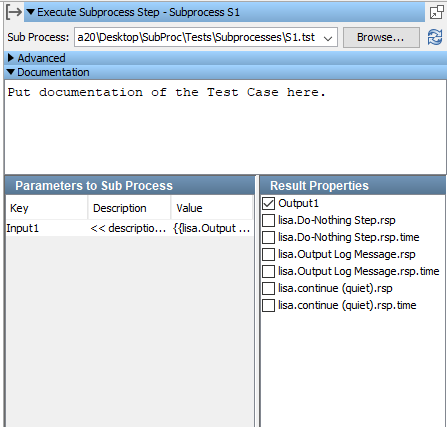447x427 pixels.
Task: Expand the Advanced section
Action: pyautogui.click(x=11, y=58)
